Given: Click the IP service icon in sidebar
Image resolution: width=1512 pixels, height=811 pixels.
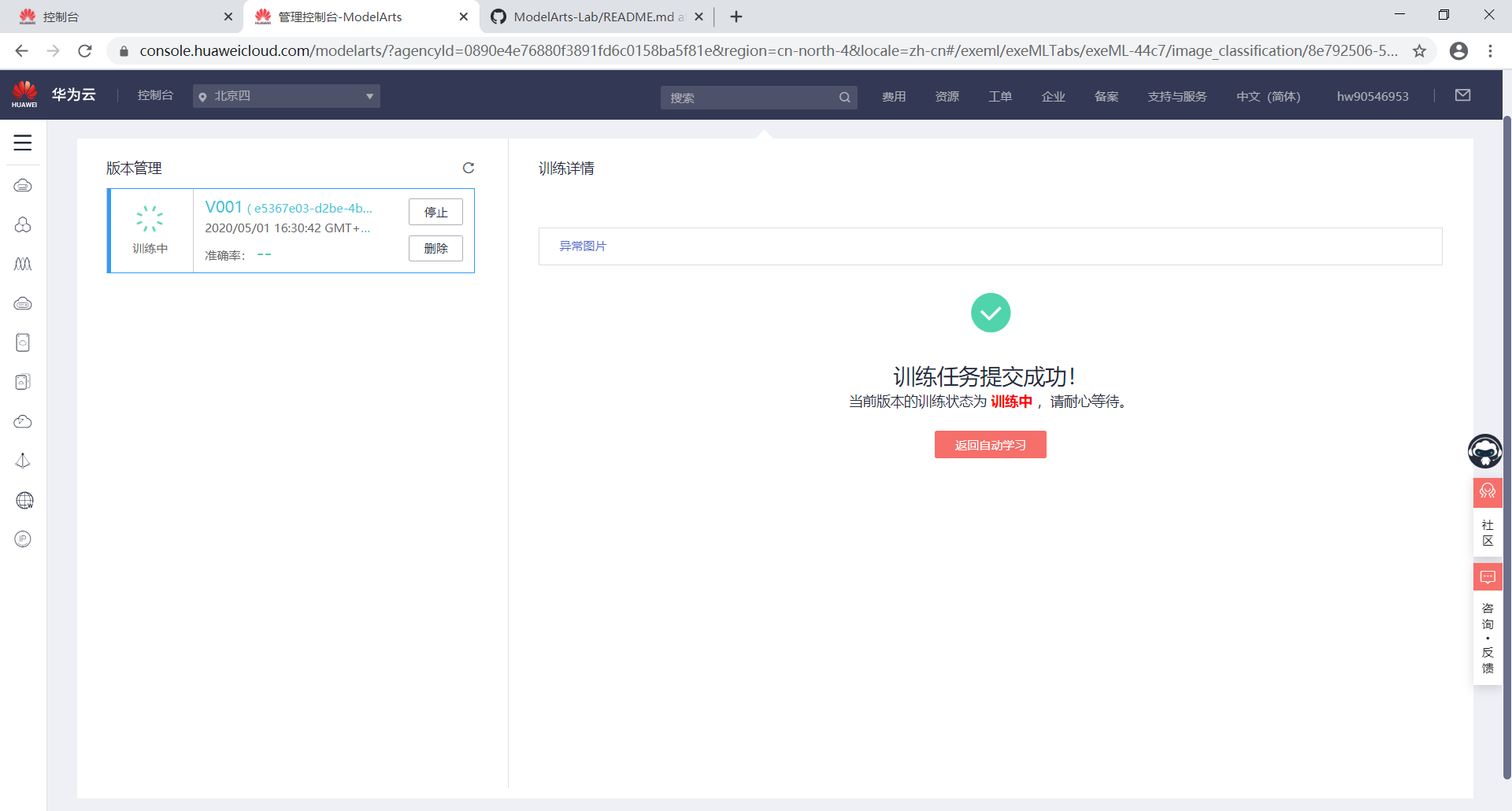Looking at the screenshot, I should tap(23, 539).
